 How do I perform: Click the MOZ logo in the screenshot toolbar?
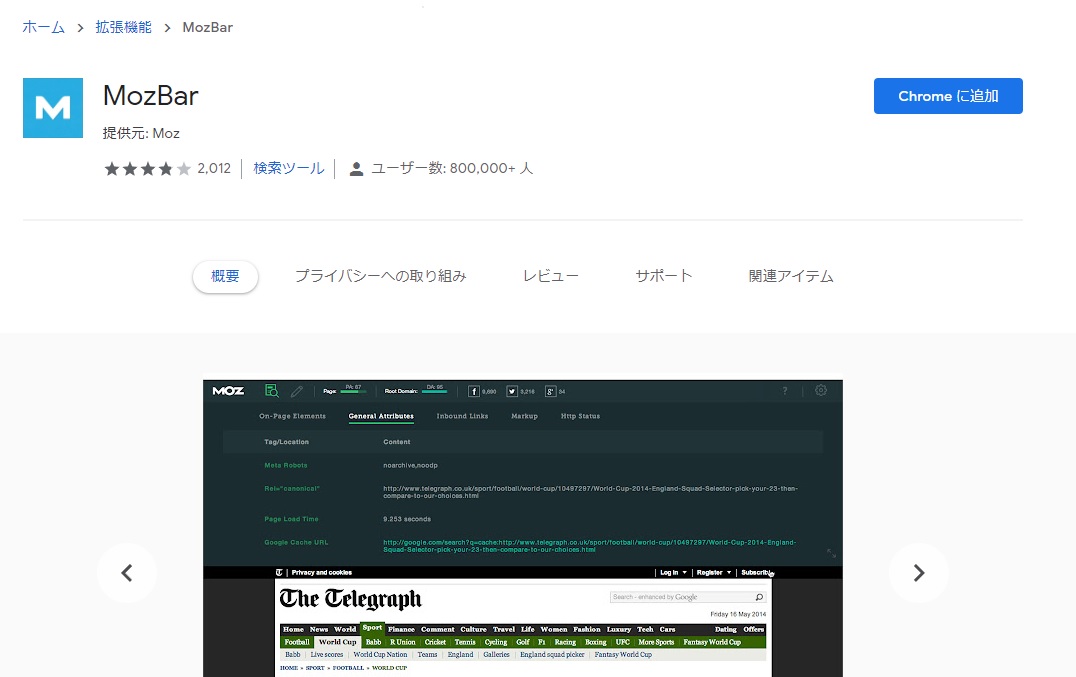tap(229, 391)
